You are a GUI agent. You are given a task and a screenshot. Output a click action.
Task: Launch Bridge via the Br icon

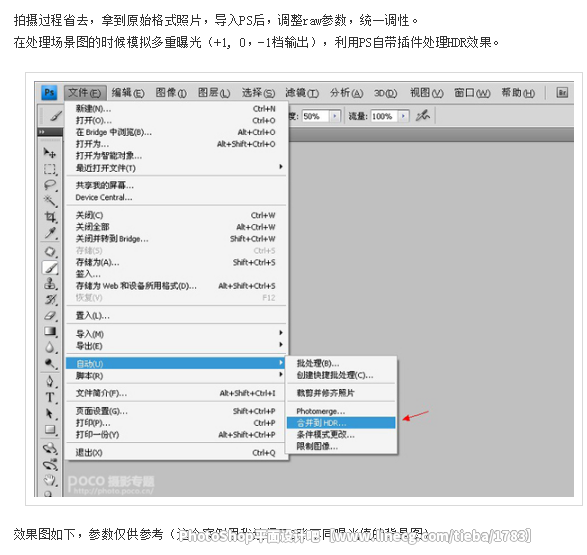tap(562, 92)
